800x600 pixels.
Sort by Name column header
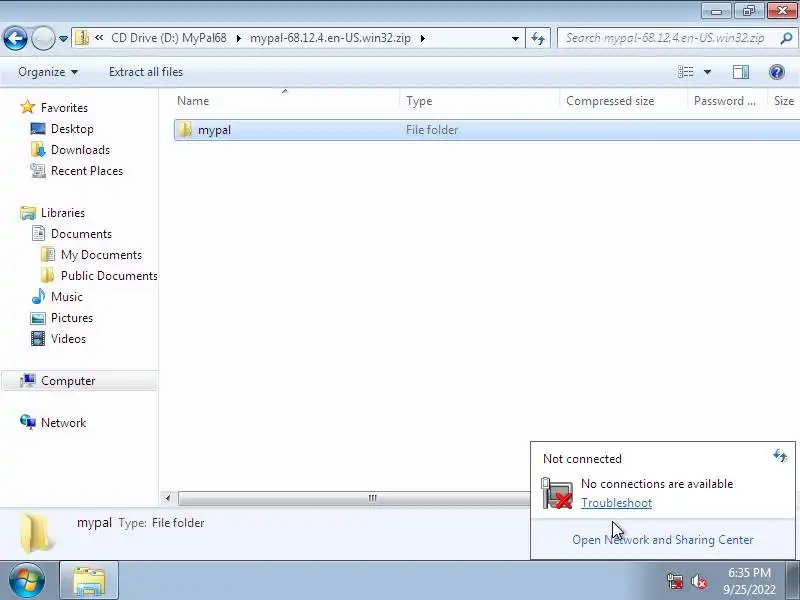pos(286,101)
